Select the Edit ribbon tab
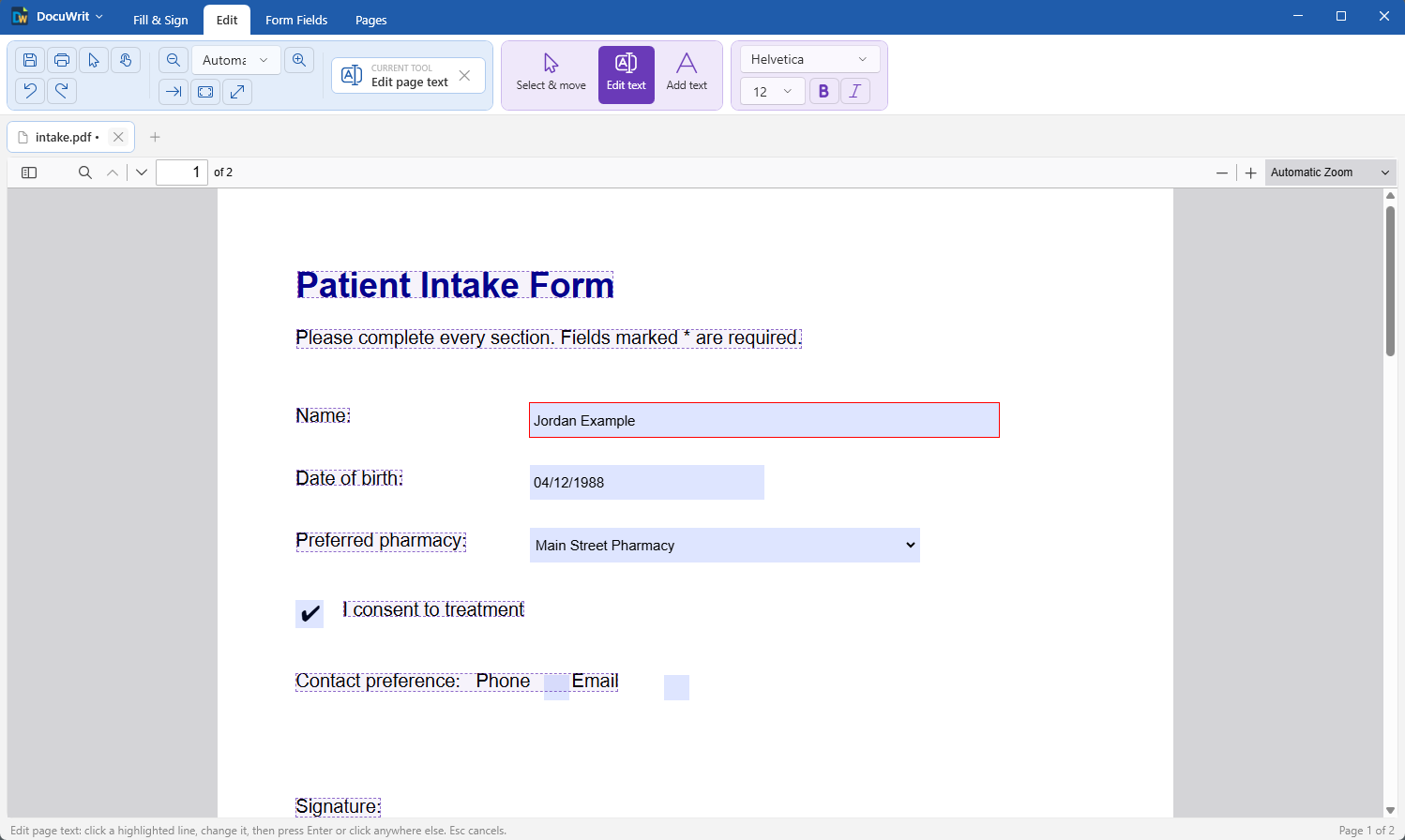Viewport: 1405px width, 840px height. [x=227, y=20]
